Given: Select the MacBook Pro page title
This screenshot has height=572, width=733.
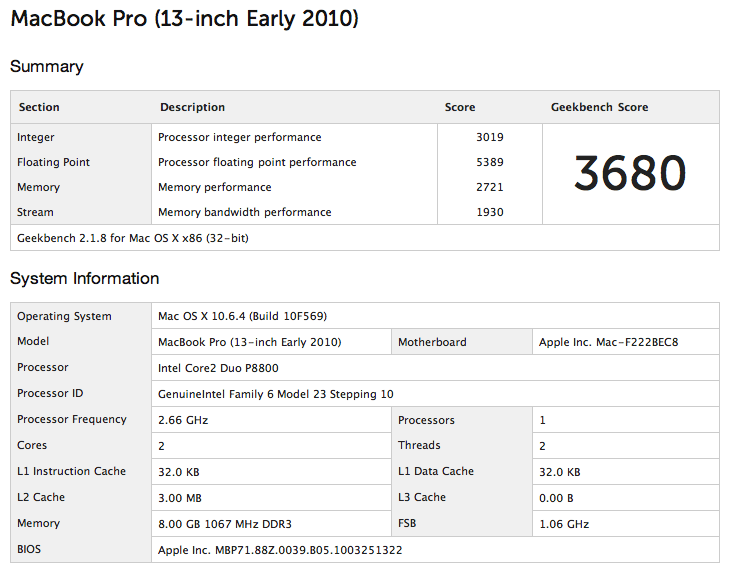Looking at the screenshot, I should tap(185, 19).
